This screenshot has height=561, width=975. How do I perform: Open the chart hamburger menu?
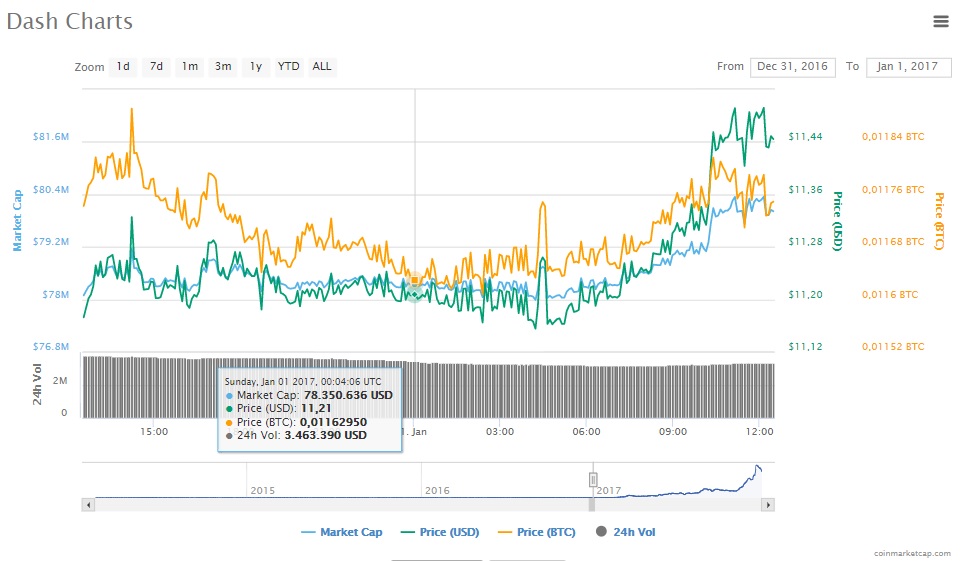941,21
